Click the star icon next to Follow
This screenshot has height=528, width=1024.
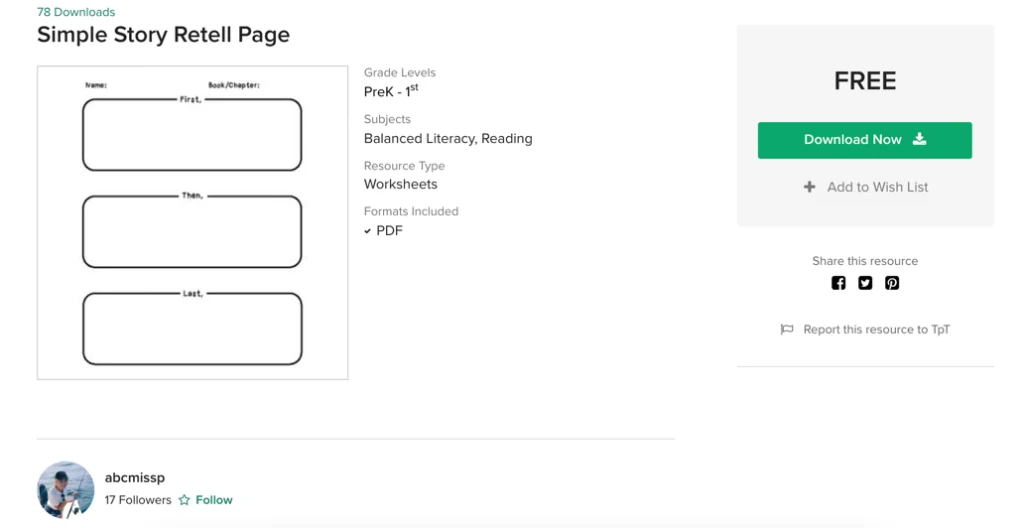pyautogui.click(x=184, y=500)
